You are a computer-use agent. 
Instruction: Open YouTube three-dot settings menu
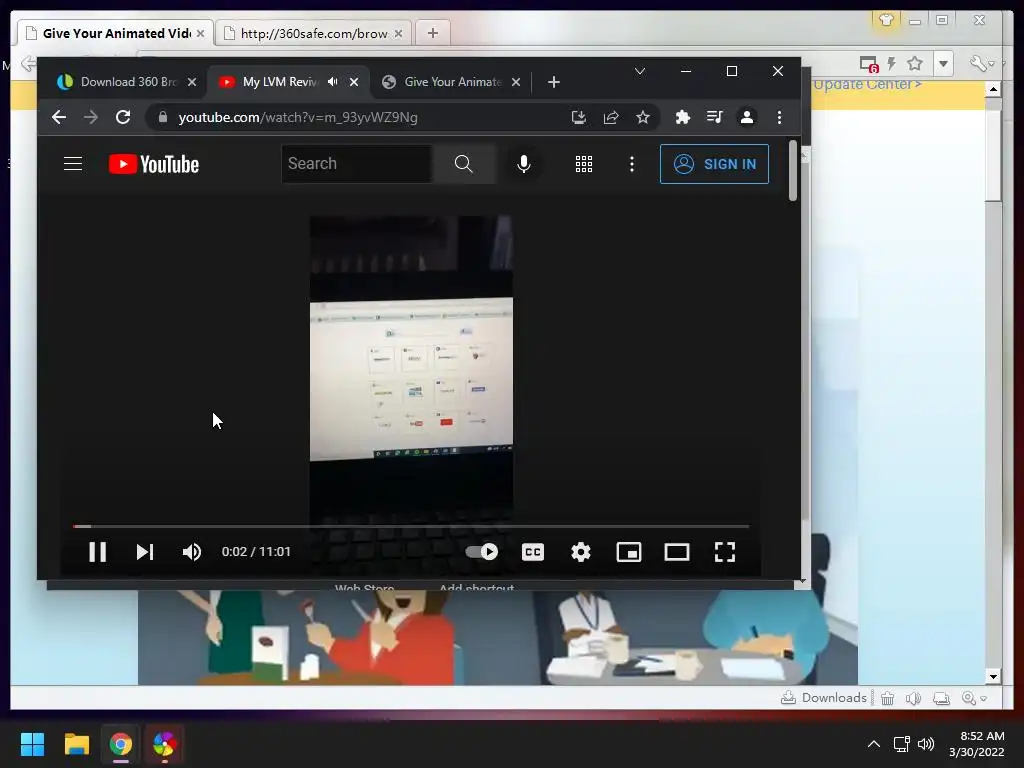[x=632, y=164]
